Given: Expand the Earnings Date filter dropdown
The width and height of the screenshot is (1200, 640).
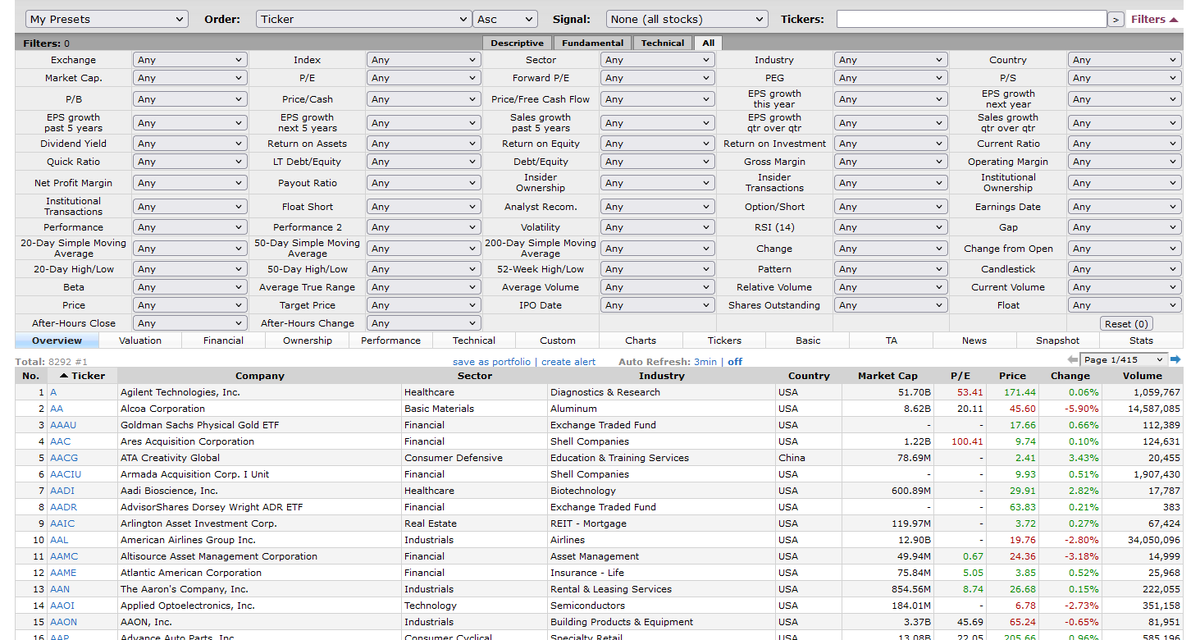Looking at the screenshot, I should tap(1124, 208).
